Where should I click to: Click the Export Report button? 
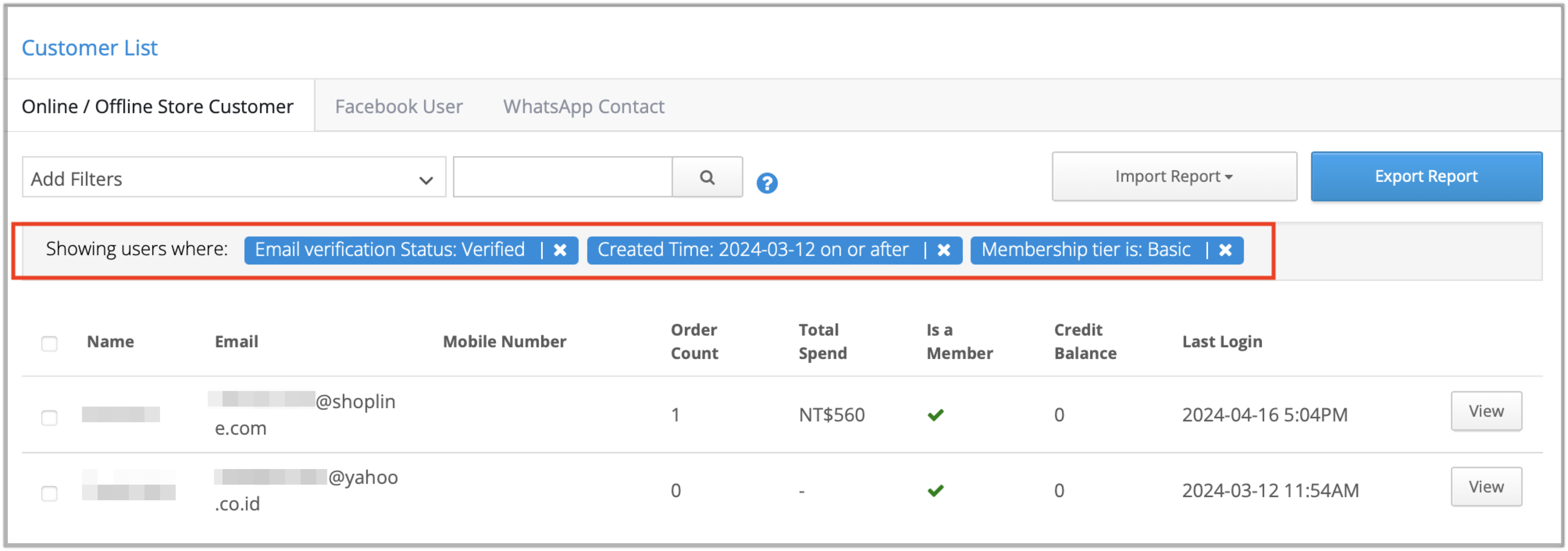[x=1426, y=176]
